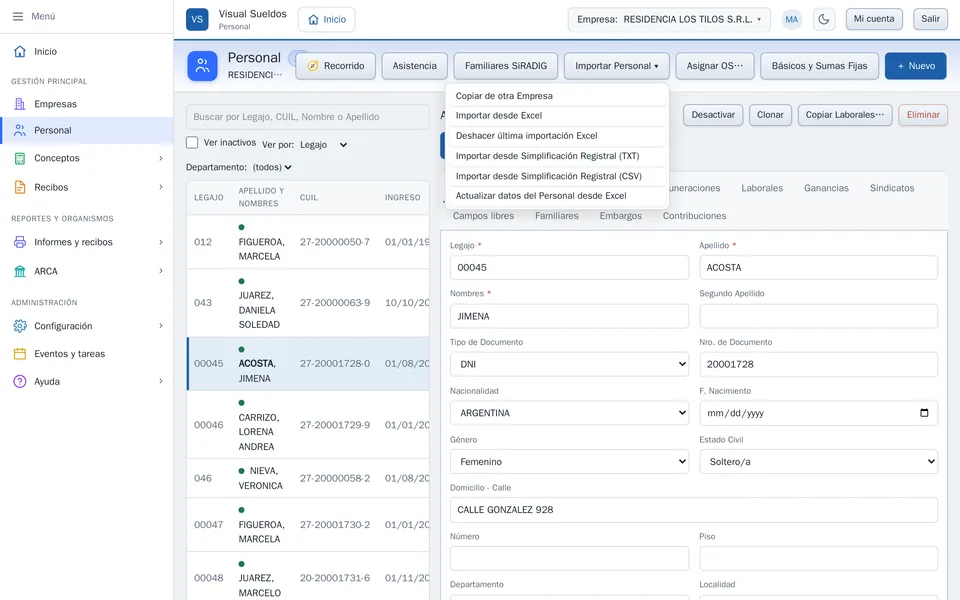Click the Informes y recibos printer icon
The width and height of the screenshot is (960, 600).
(20, 242)
